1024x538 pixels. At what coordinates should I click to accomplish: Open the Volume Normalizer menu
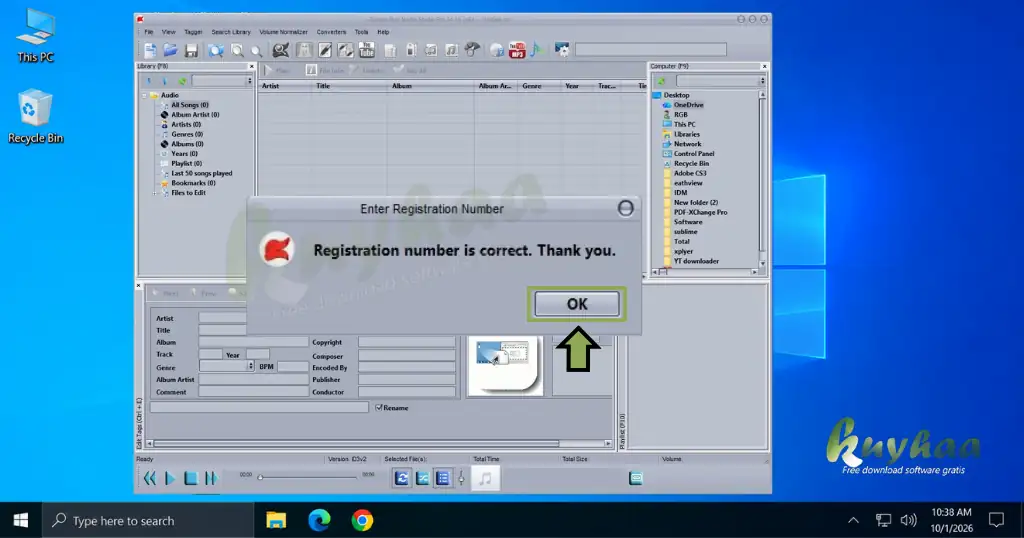point(283,31)
